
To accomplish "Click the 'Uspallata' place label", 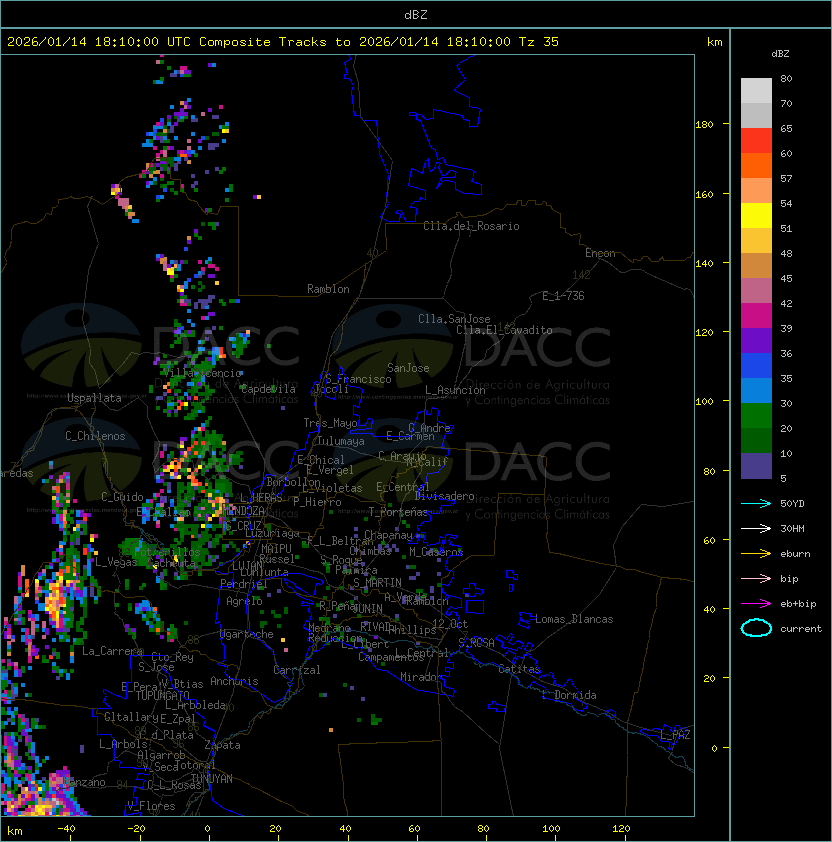I will [x=94, y=398].
